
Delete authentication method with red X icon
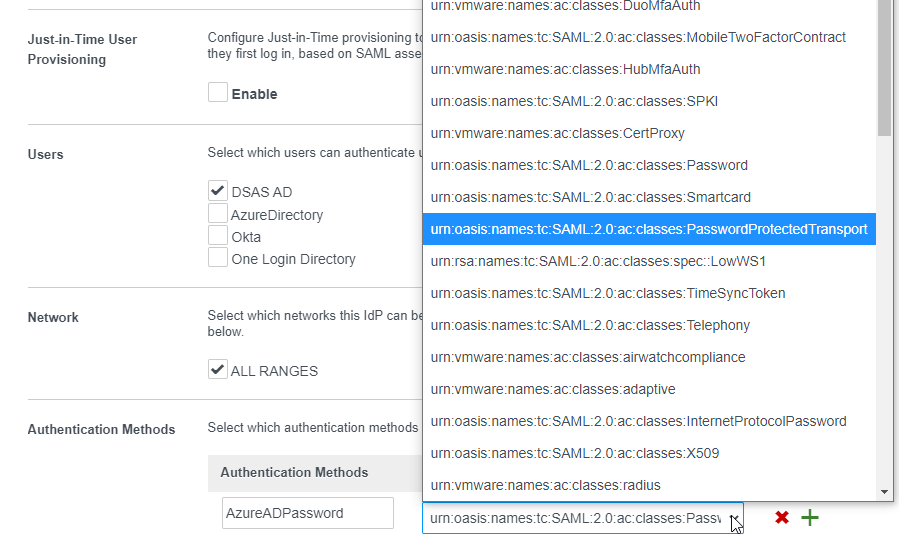click(x=782, y=517)
